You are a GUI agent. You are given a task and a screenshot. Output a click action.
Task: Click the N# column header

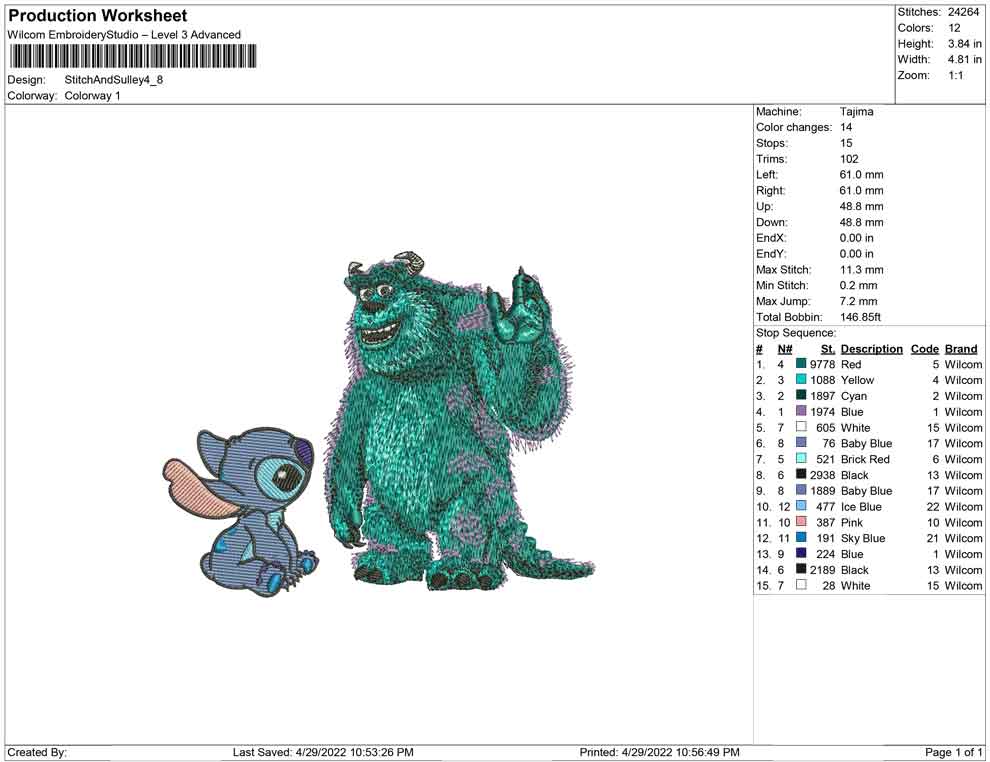pos(785,349)
